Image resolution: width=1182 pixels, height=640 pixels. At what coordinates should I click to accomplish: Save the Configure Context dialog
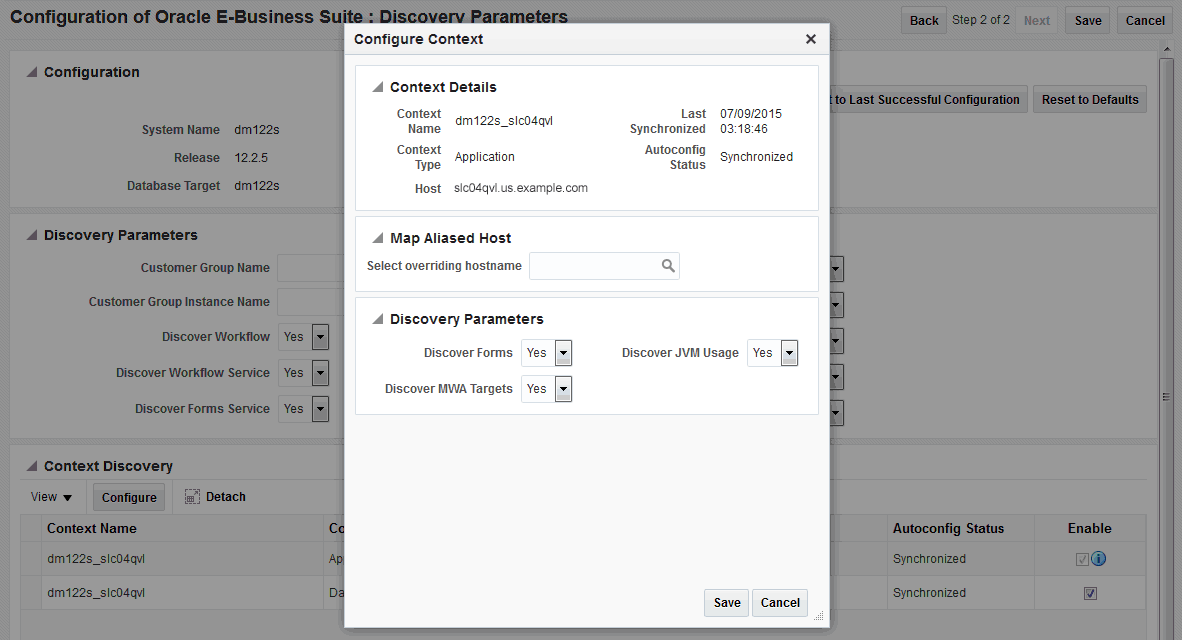coord(727,602)
